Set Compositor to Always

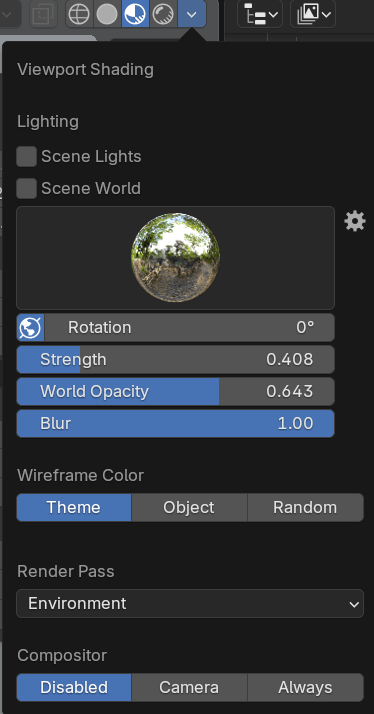coord(305,687)
